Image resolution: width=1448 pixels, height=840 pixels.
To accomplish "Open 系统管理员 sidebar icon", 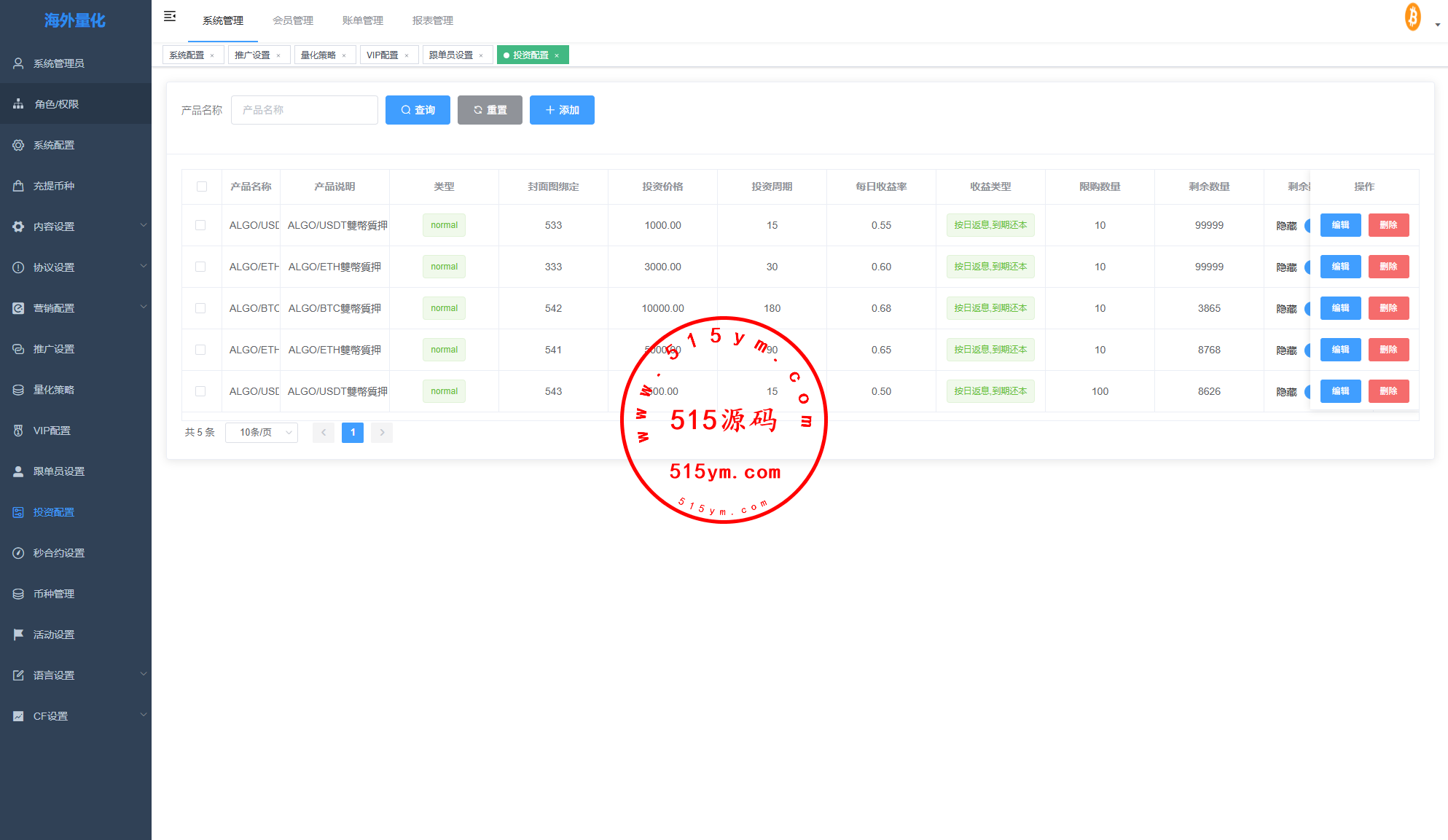I will 18,63.
